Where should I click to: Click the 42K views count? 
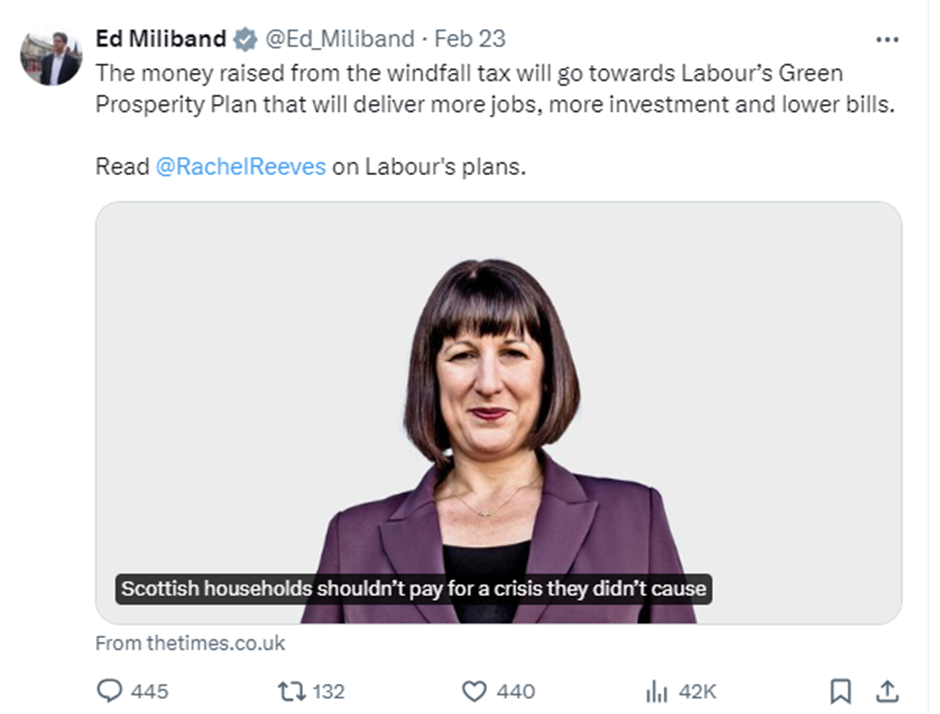click(x=697, y=691)
